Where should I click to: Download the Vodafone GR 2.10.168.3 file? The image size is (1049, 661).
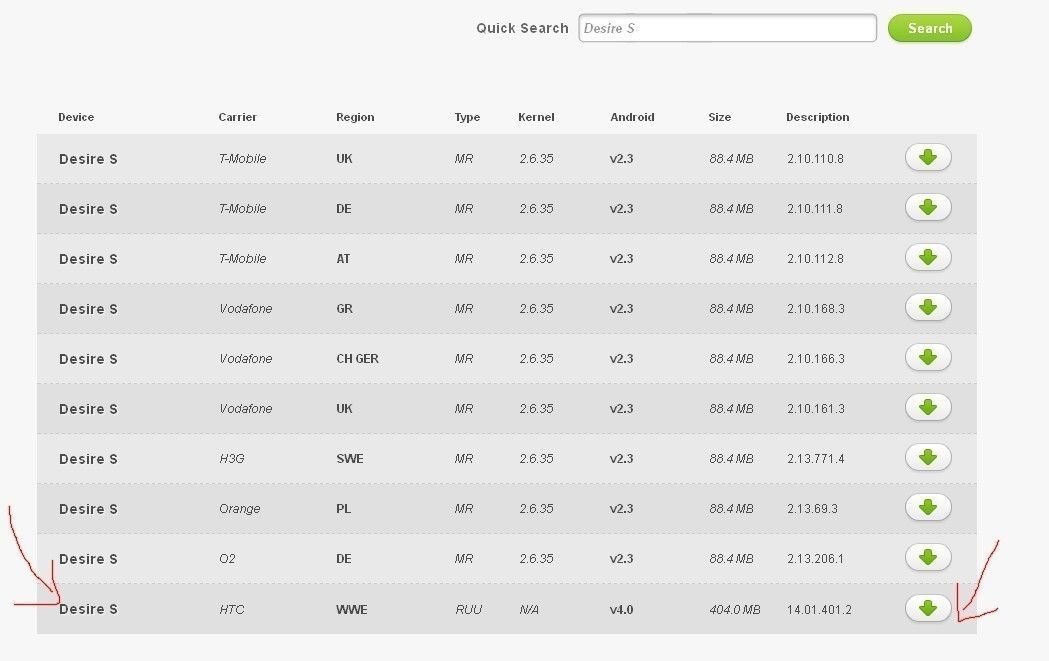click(x=928, y=308)
